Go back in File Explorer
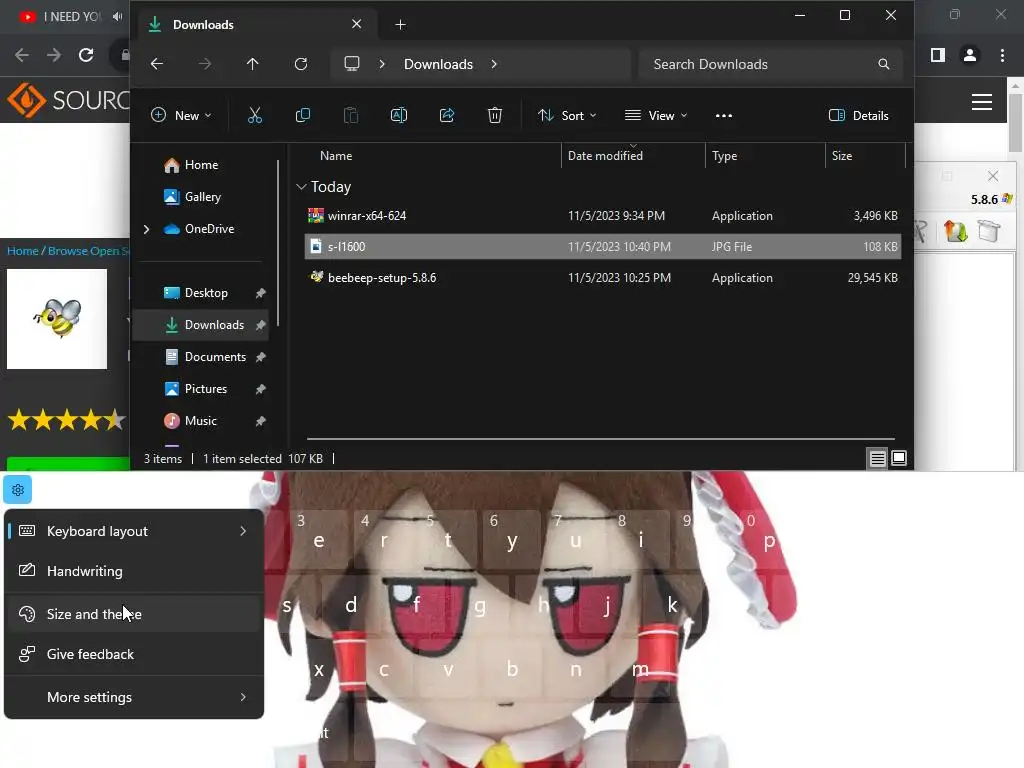The width and height of the screenshot is (1024, 768). coord(157,64)
